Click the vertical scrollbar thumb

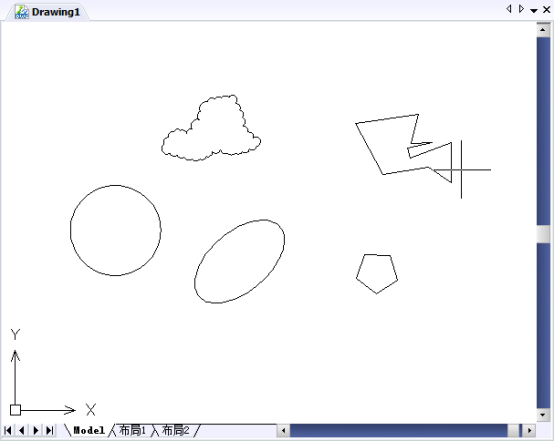543,234
